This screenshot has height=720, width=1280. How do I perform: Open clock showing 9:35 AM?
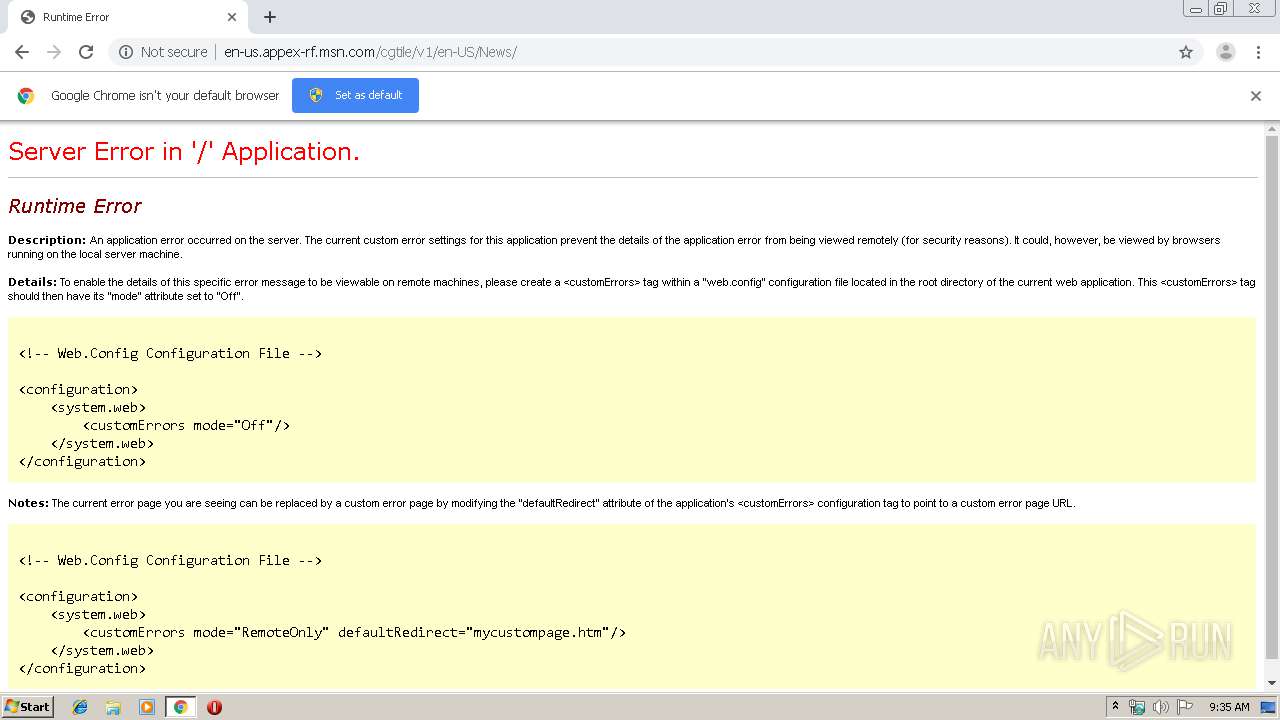point(1229,707)
